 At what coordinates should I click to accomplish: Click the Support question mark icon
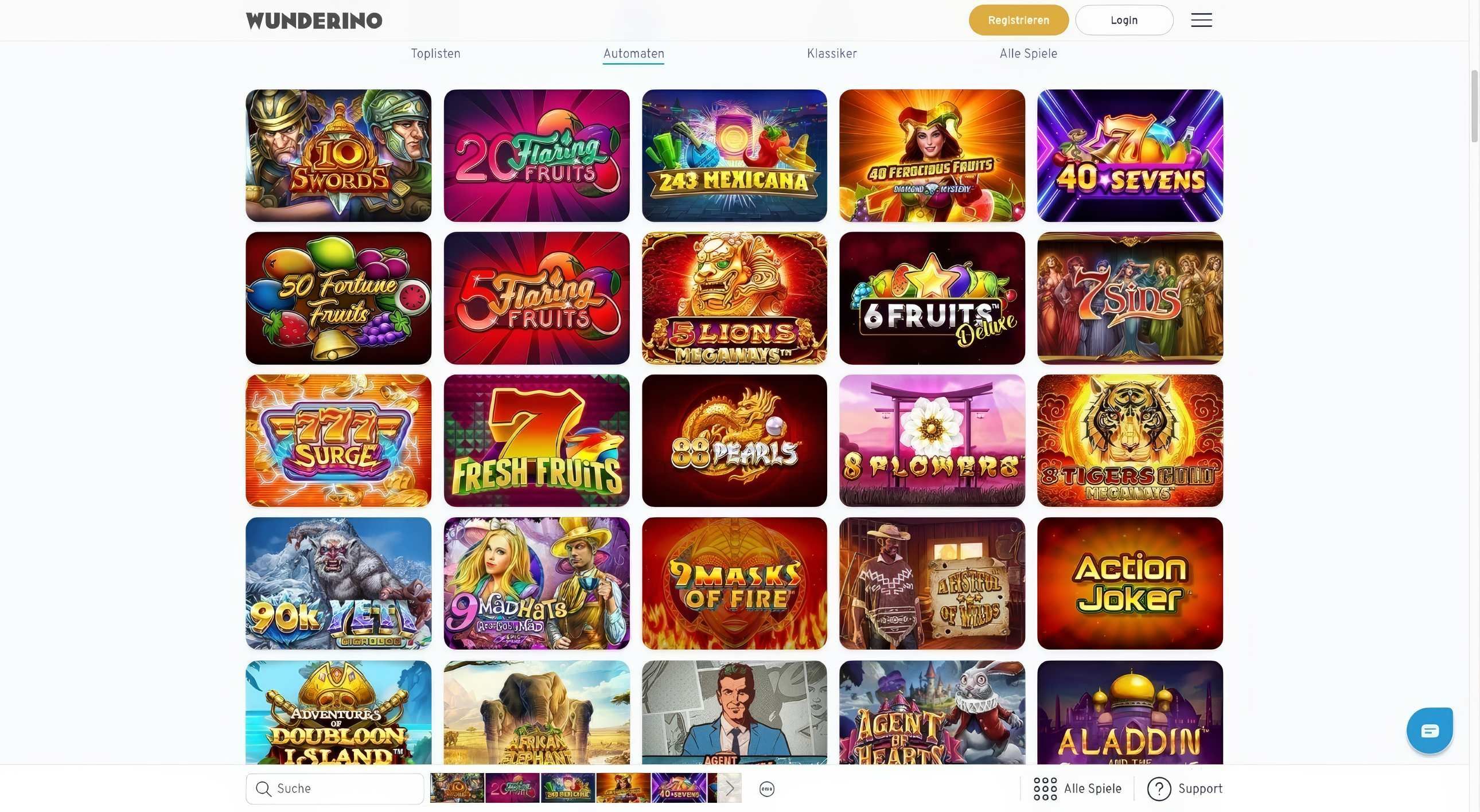pyautogui.click(x=1159, y=788)
